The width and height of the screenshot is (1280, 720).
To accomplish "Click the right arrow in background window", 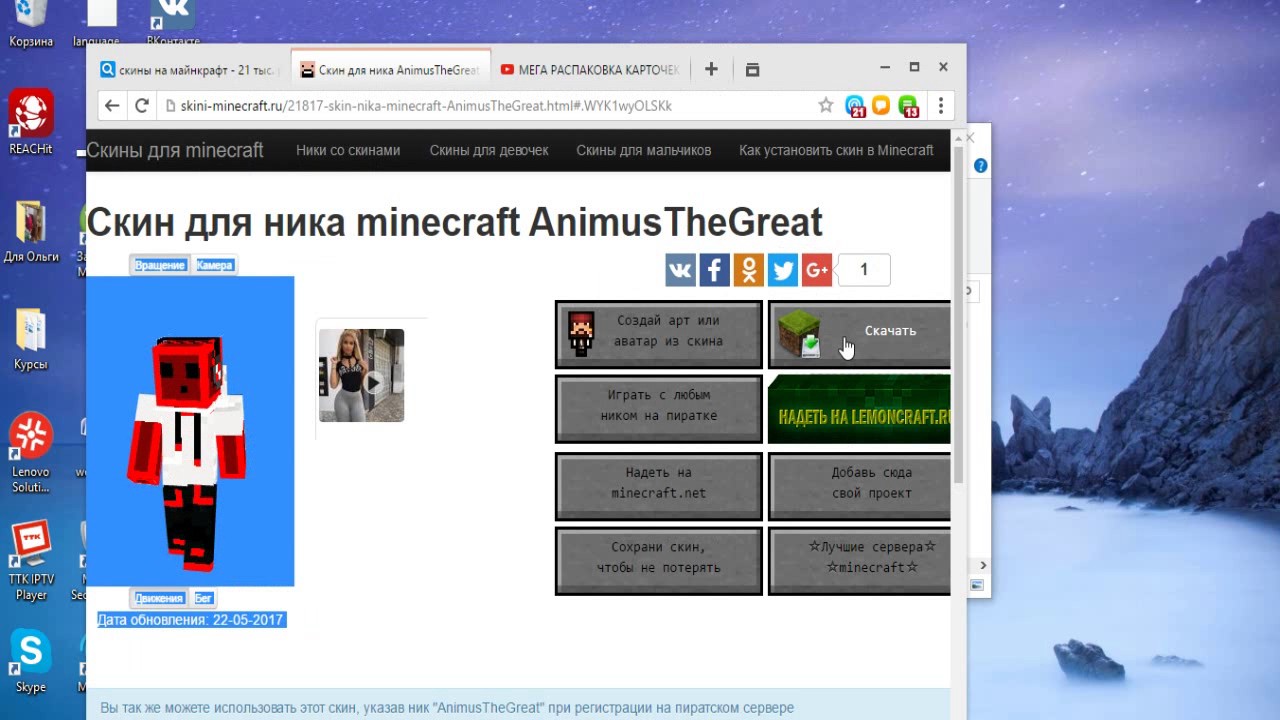I will click(x=983, y=566).
